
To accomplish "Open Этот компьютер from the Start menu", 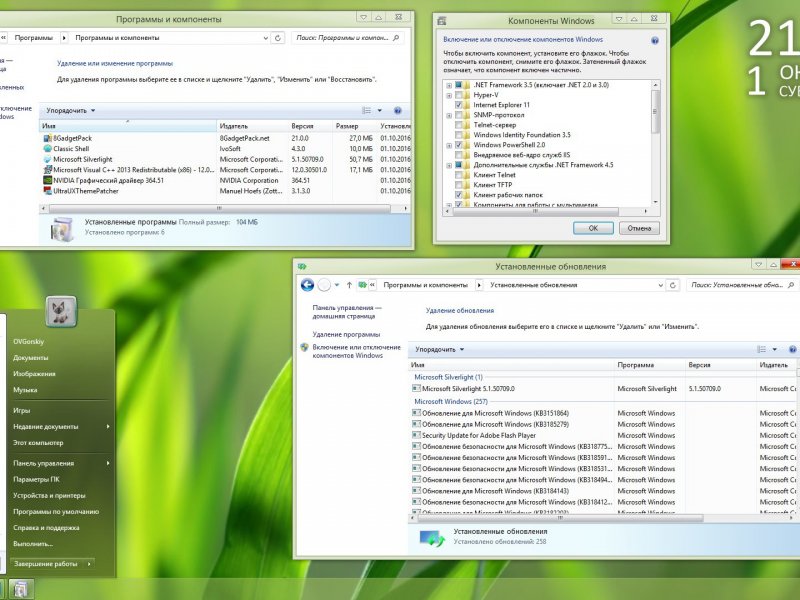I will point(38,443).
